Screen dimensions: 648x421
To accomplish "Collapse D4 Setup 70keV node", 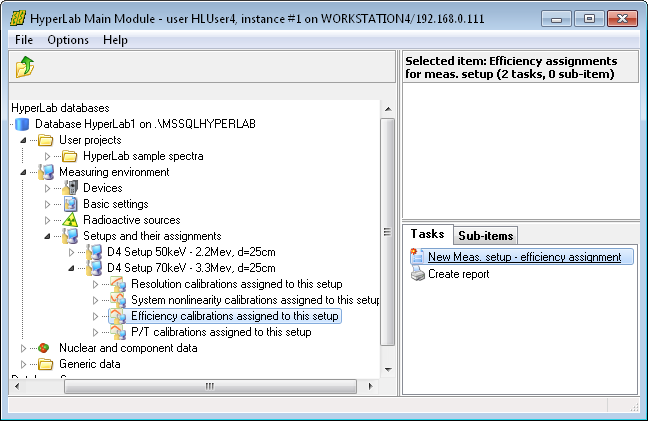I will tap(71, 269).
